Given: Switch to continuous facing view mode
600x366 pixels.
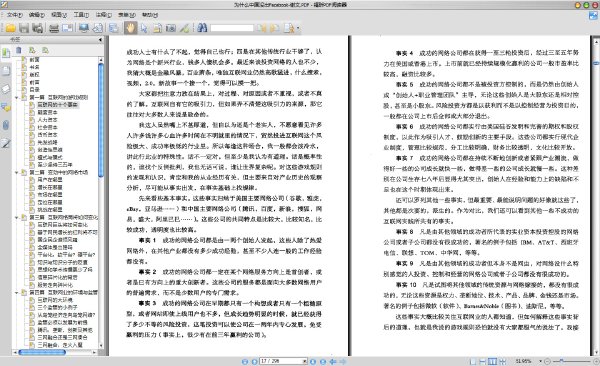Looking at the screenshot, I should pos(502,361).
